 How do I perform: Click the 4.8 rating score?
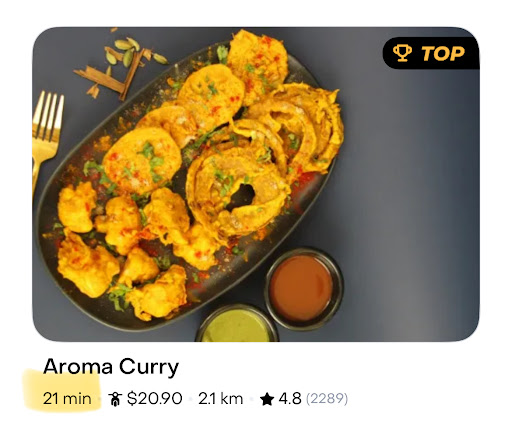(x=290, y=399)
